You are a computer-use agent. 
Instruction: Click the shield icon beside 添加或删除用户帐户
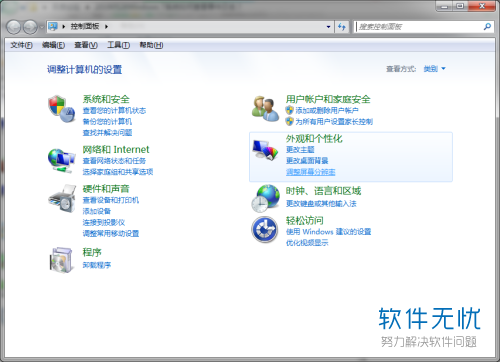[289, 110]
